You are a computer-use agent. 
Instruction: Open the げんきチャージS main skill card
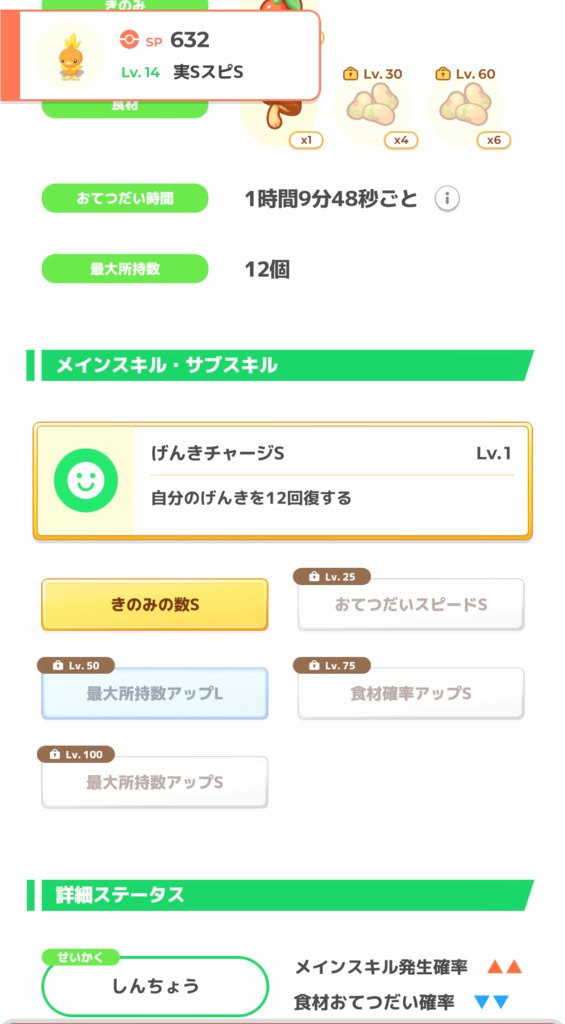click(283, 481)
